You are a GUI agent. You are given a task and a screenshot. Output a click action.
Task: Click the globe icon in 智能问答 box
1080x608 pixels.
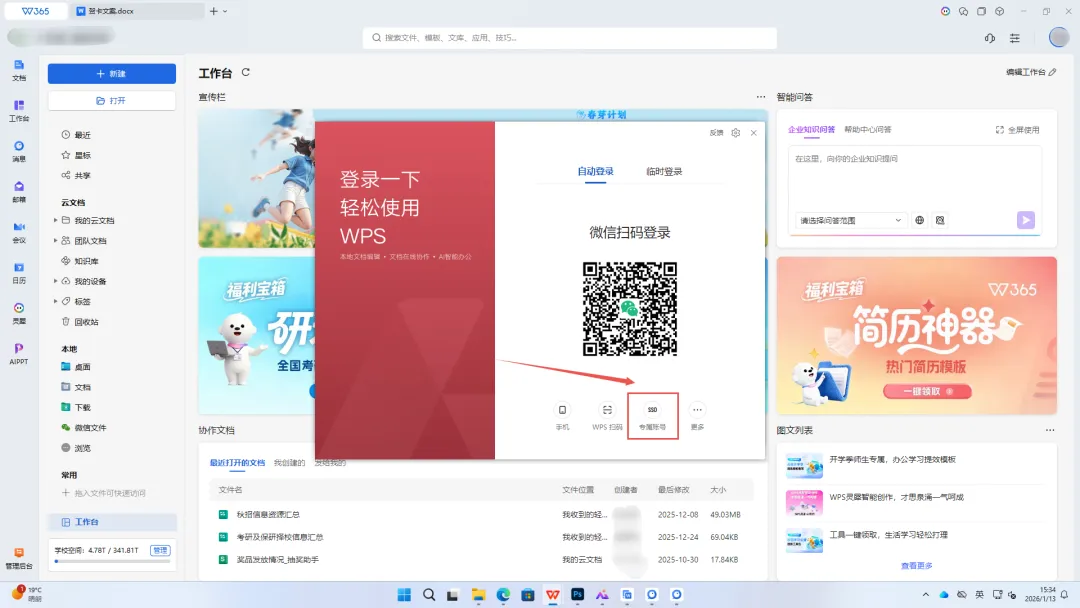[x=920, y=220]
